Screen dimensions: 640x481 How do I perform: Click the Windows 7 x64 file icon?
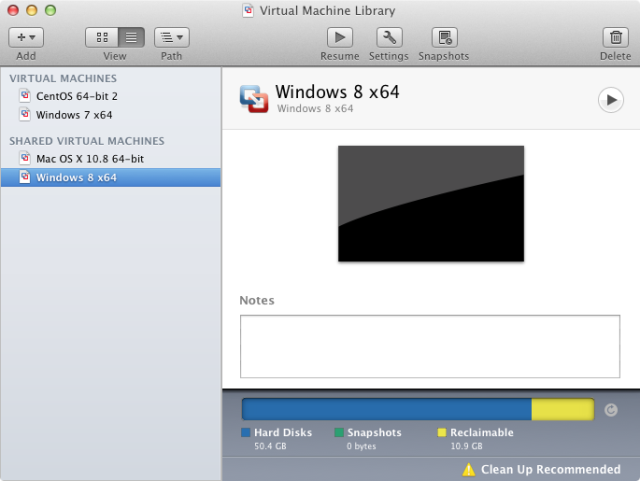tap(25, 114)
